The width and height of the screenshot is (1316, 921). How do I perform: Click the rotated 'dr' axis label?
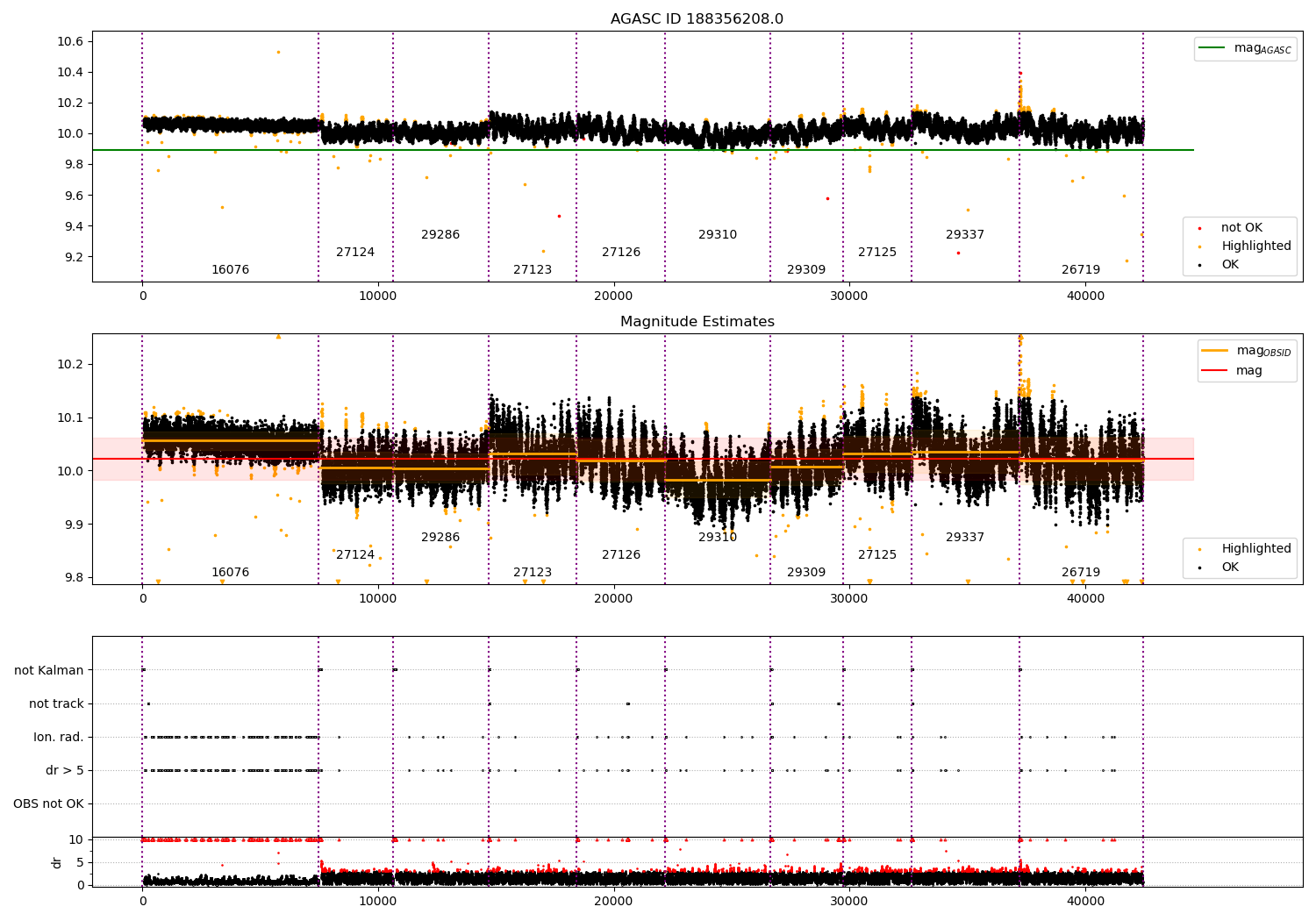point(57,862)
